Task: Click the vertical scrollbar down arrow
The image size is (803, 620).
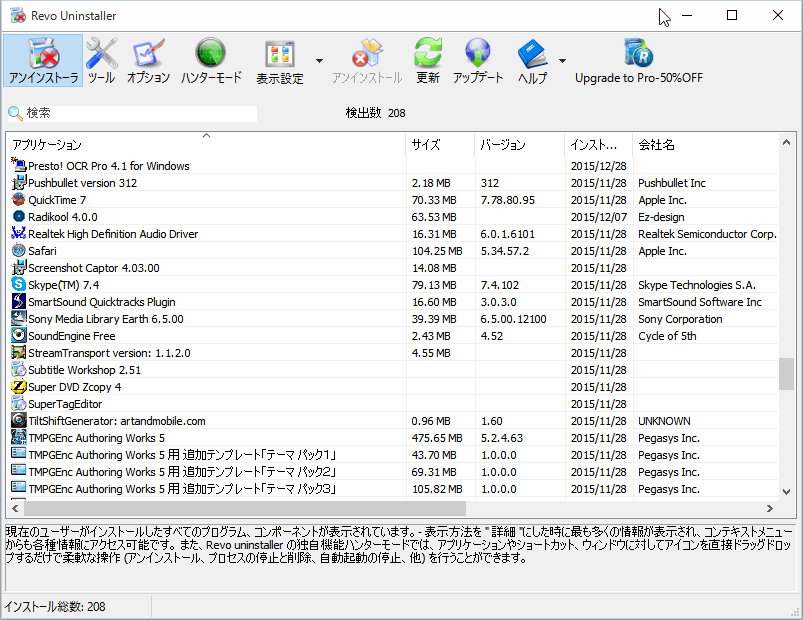Action: 787,491
